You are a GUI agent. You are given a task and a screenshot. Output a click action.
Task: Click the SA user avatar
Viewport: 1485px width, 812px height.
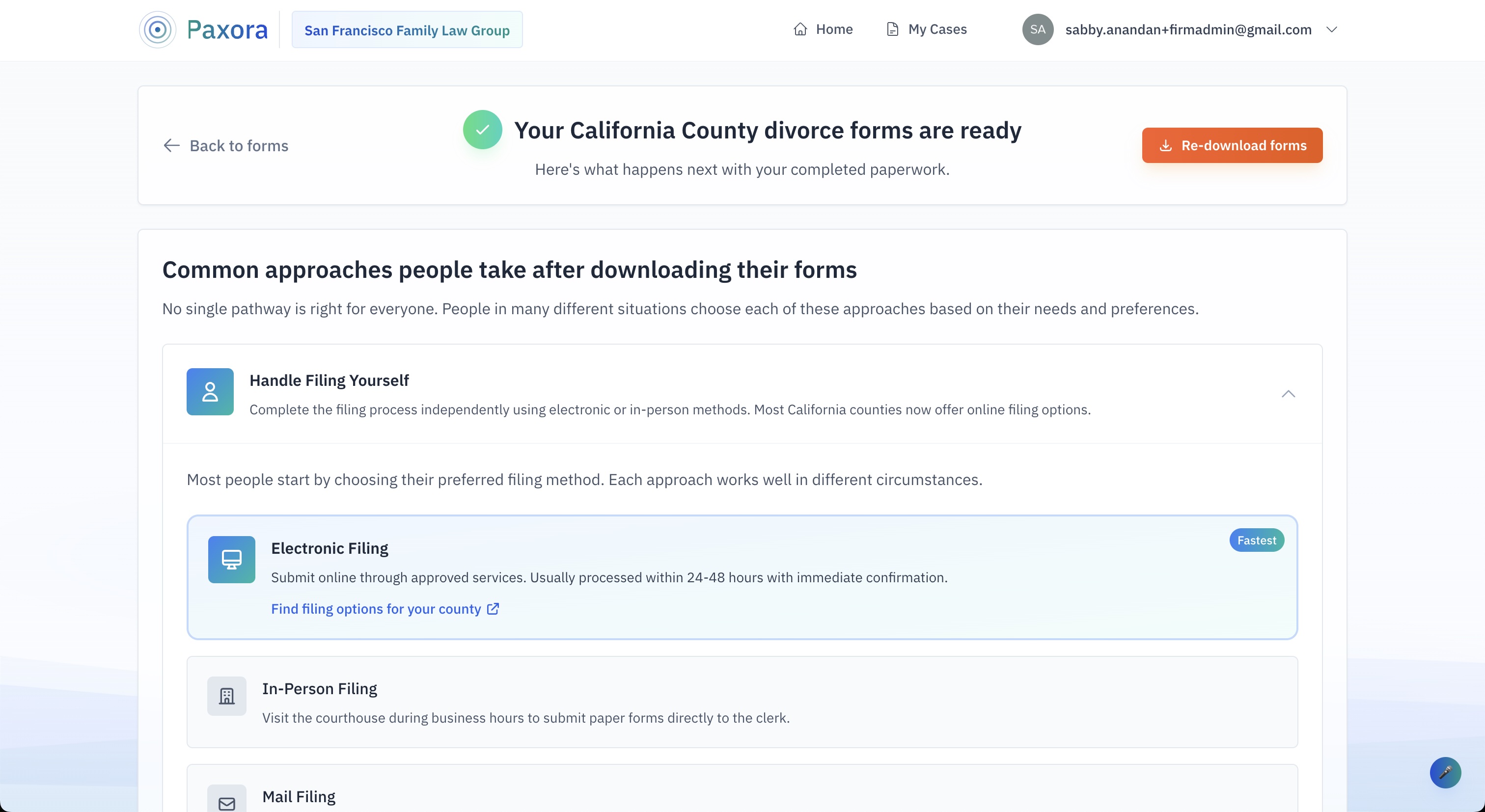1038,29
